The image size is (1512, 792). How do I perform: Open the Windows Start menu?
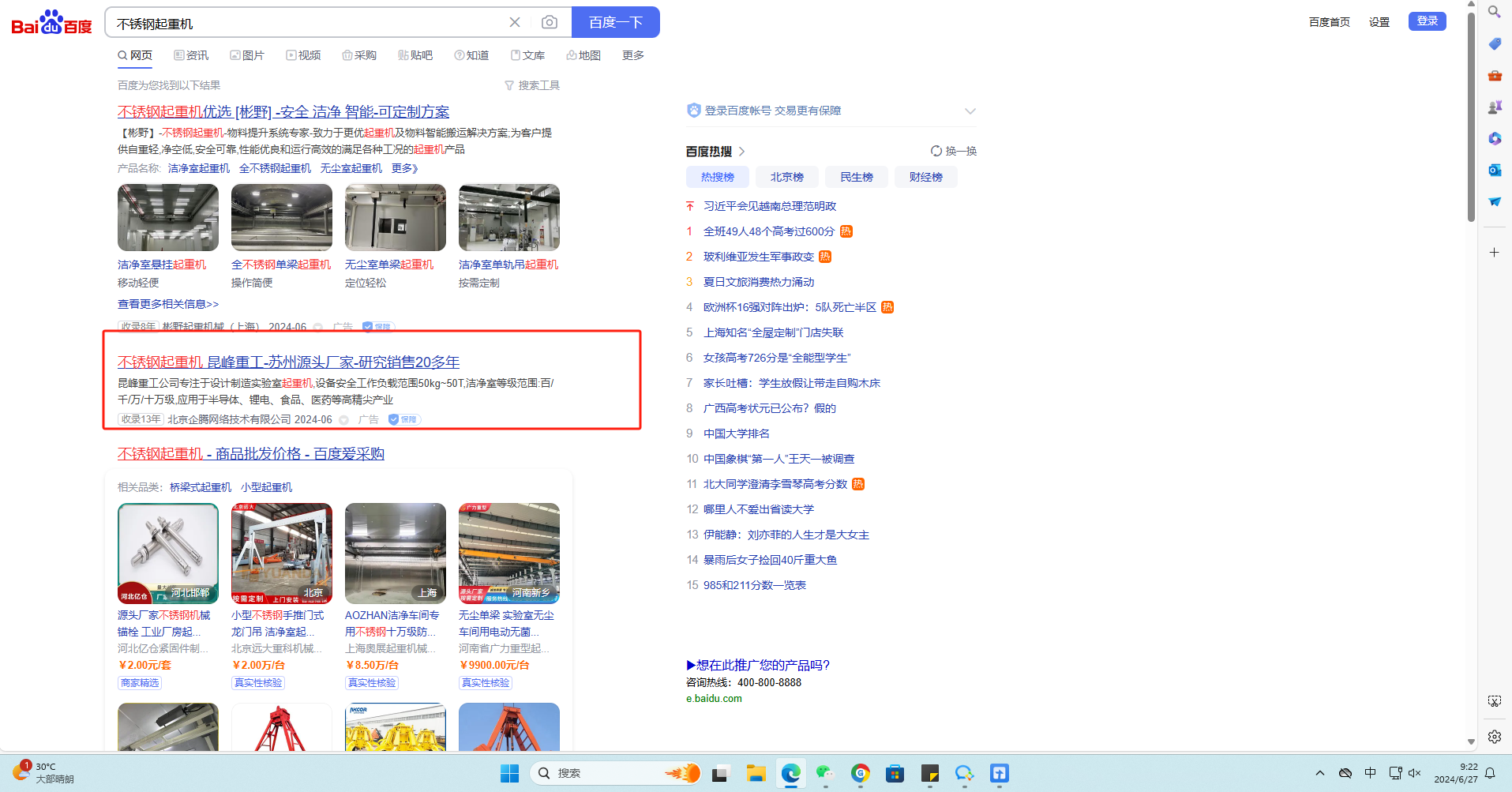[510, 773]
